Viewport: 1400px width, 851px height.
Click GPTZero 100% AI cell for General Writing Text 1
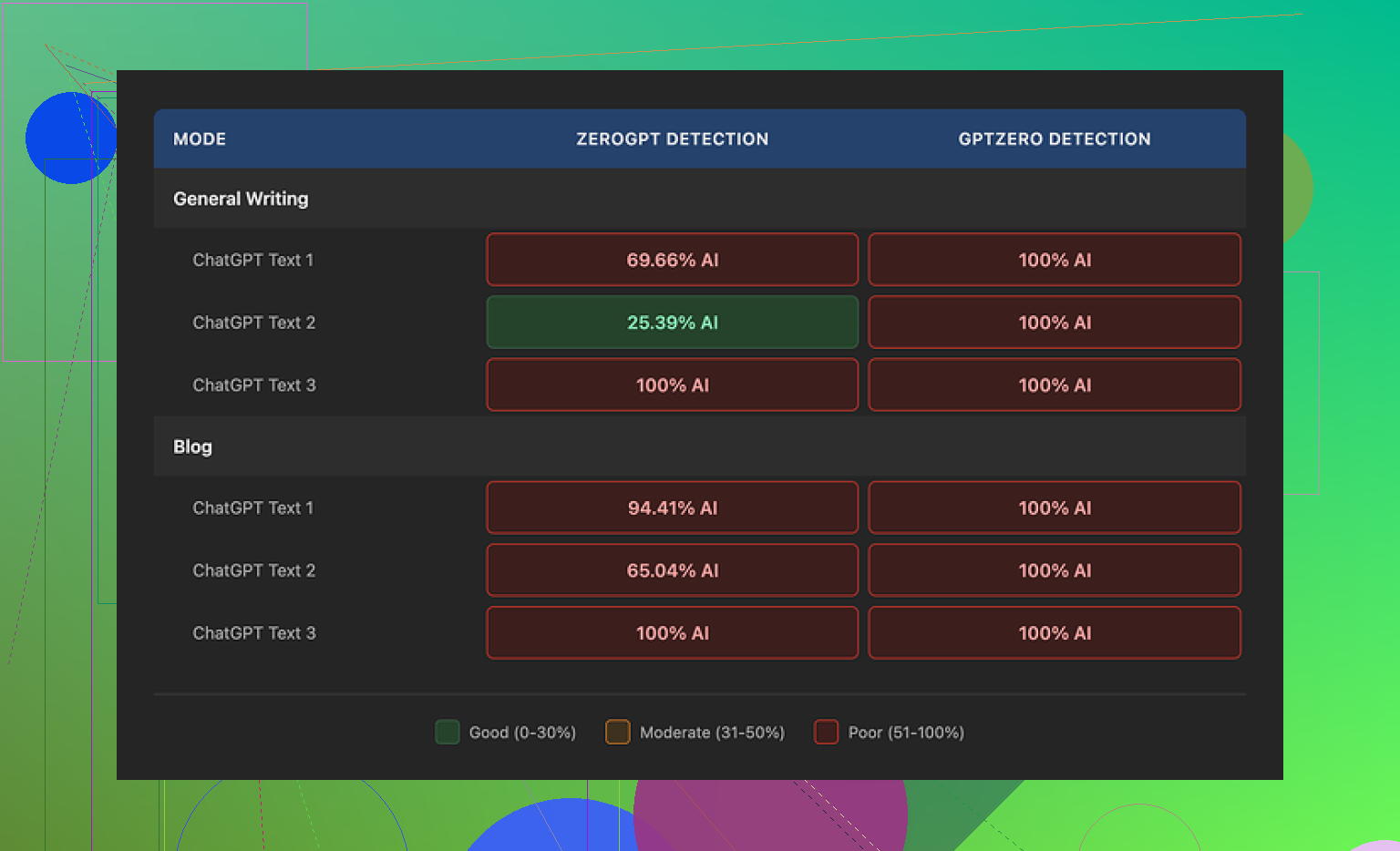[x=1054, y=261]
